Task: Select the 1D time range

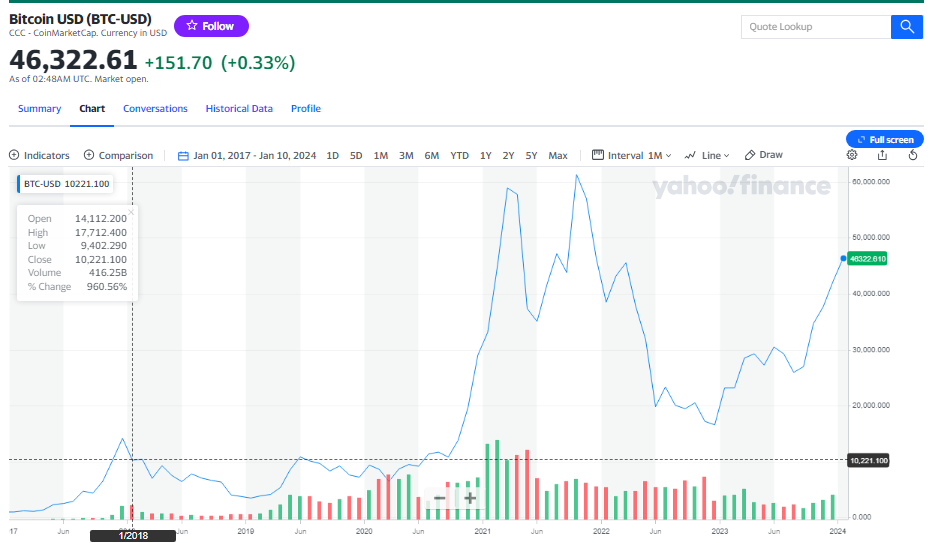Action: 332,155
